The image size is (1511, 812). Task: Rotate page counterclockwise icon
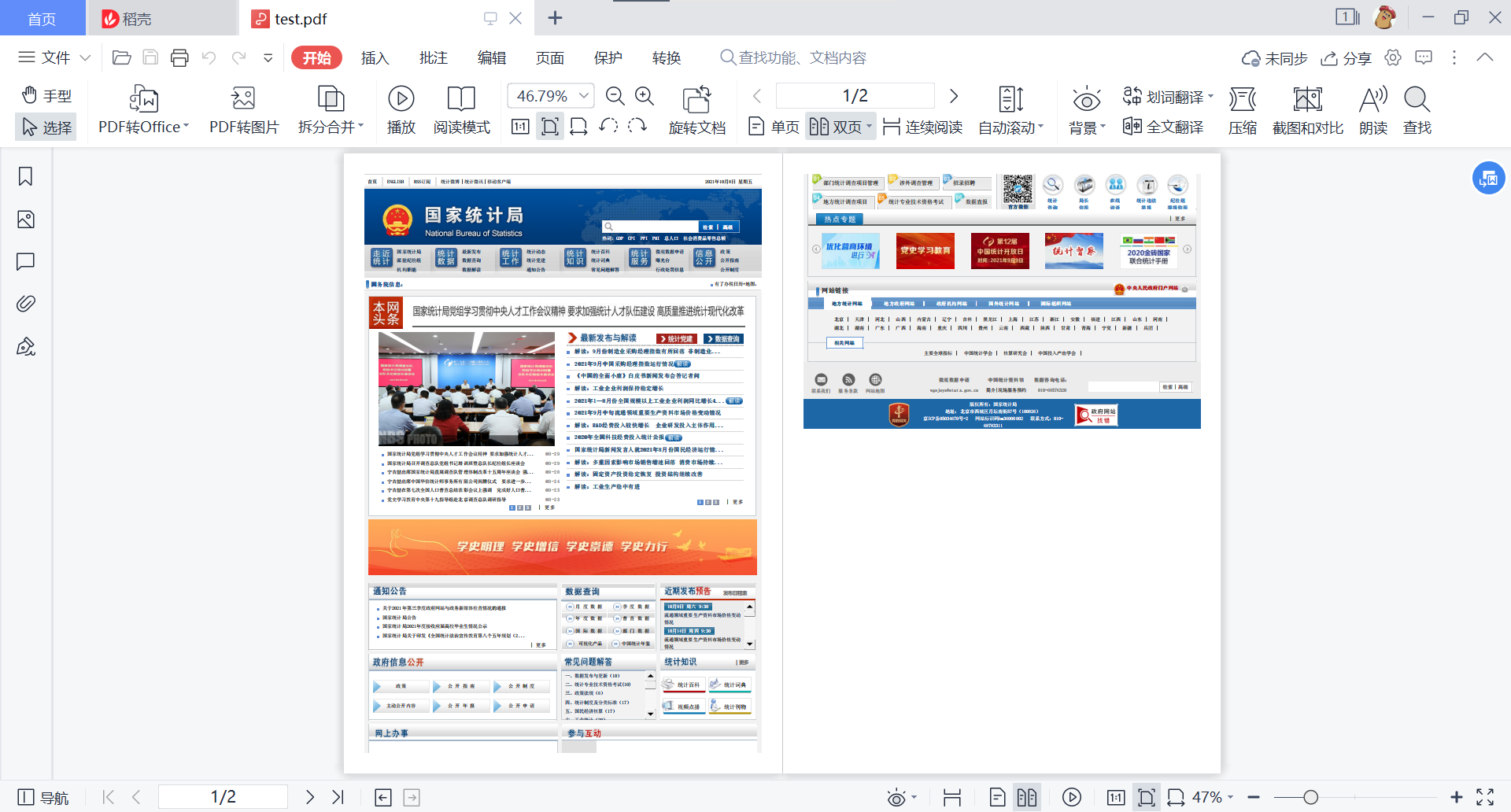[608, 126]
